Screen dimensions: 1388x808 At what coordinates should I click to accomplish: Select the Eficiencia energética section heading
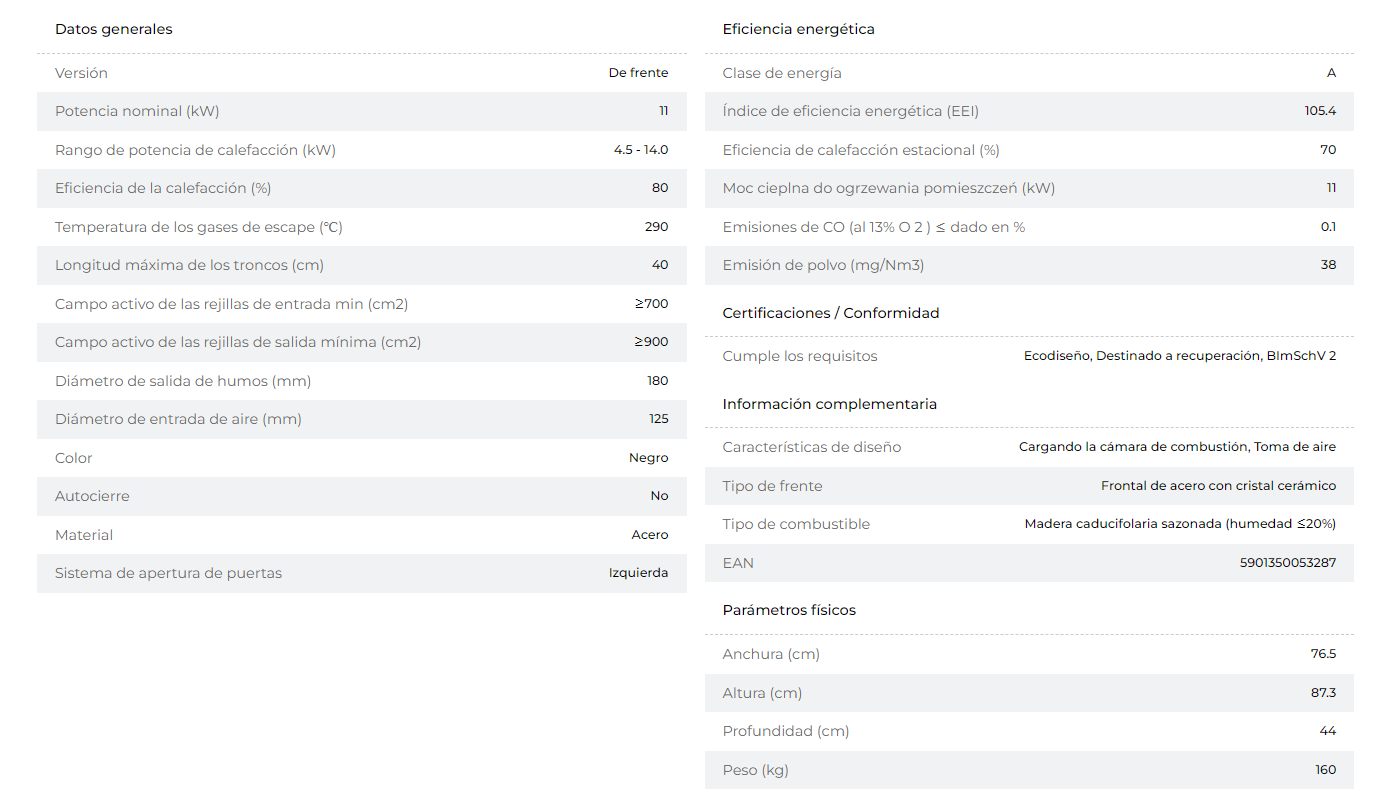[798, 29]
